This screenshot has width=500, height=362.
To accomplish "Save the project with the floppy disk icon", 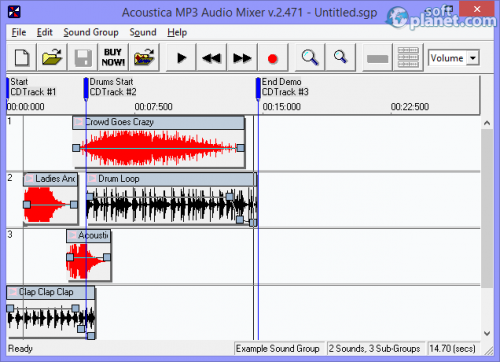I will [83, 58].
